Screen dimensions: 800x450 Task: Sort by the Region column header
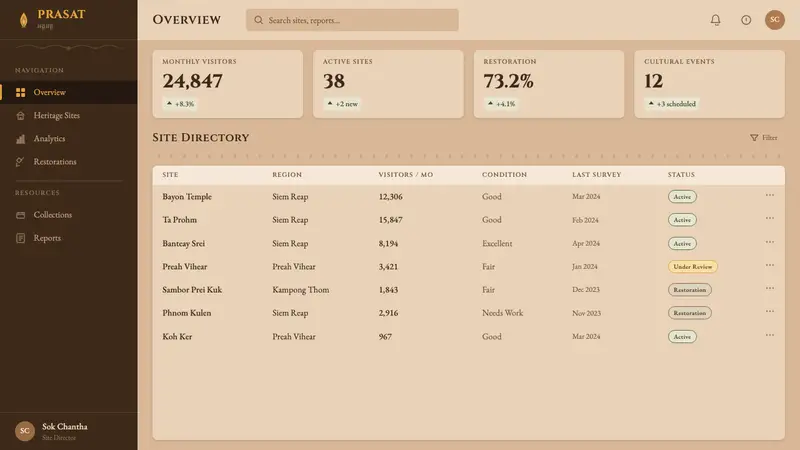coord(287,174)
